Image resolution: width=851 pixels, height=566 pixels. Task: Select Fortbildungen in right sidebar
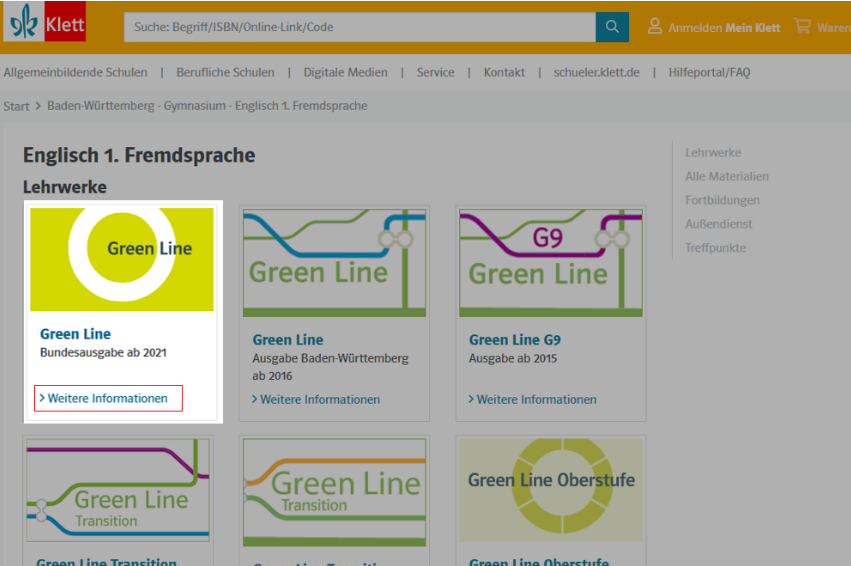click(x=722, y=200)
